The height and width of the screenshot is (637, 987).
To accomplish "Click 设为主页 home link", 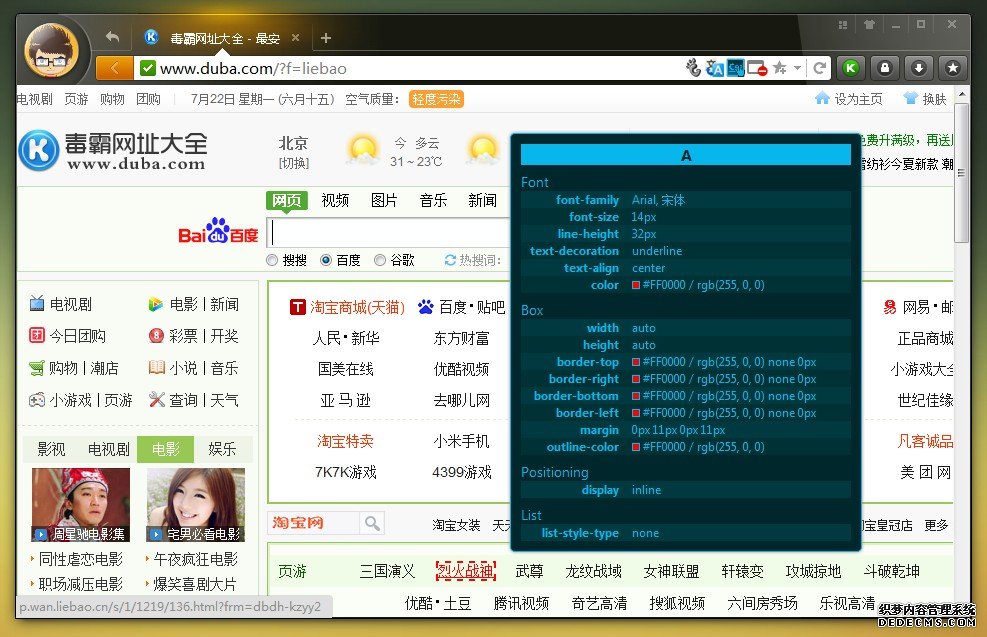I will click(x=849, y=99).
